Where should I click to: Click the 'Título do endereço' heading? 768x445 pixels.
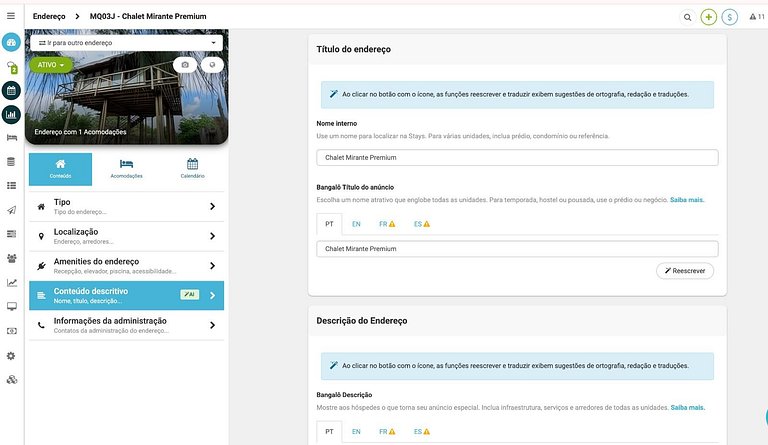click(354, 49)
